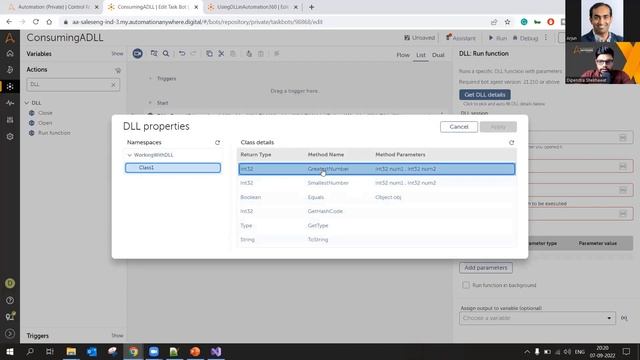Switch to the UsingDLLinAutomation360 browser tab

(252, 7)
